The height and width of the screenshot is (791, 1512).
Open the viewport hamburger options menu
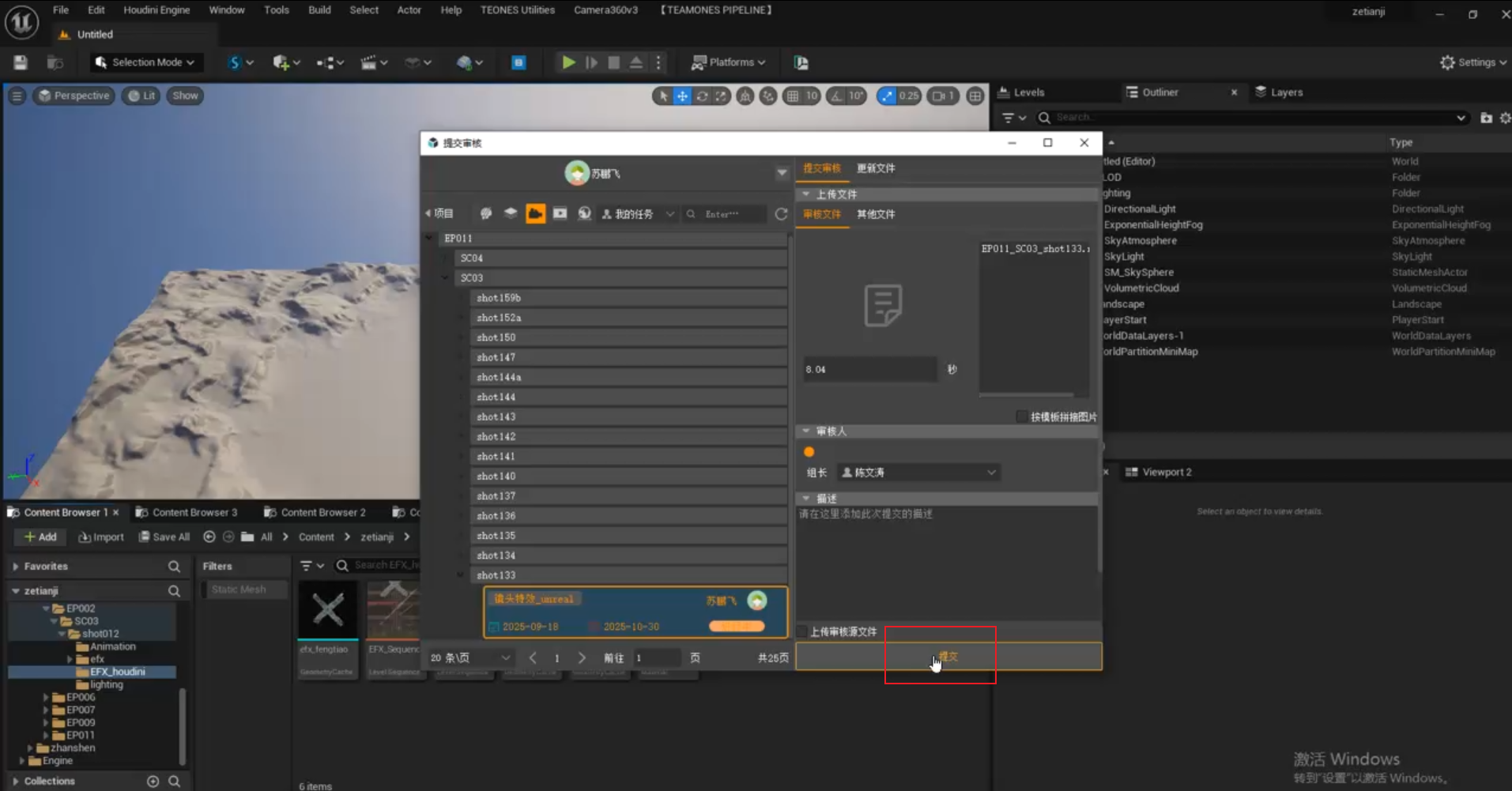click(17, 96)
